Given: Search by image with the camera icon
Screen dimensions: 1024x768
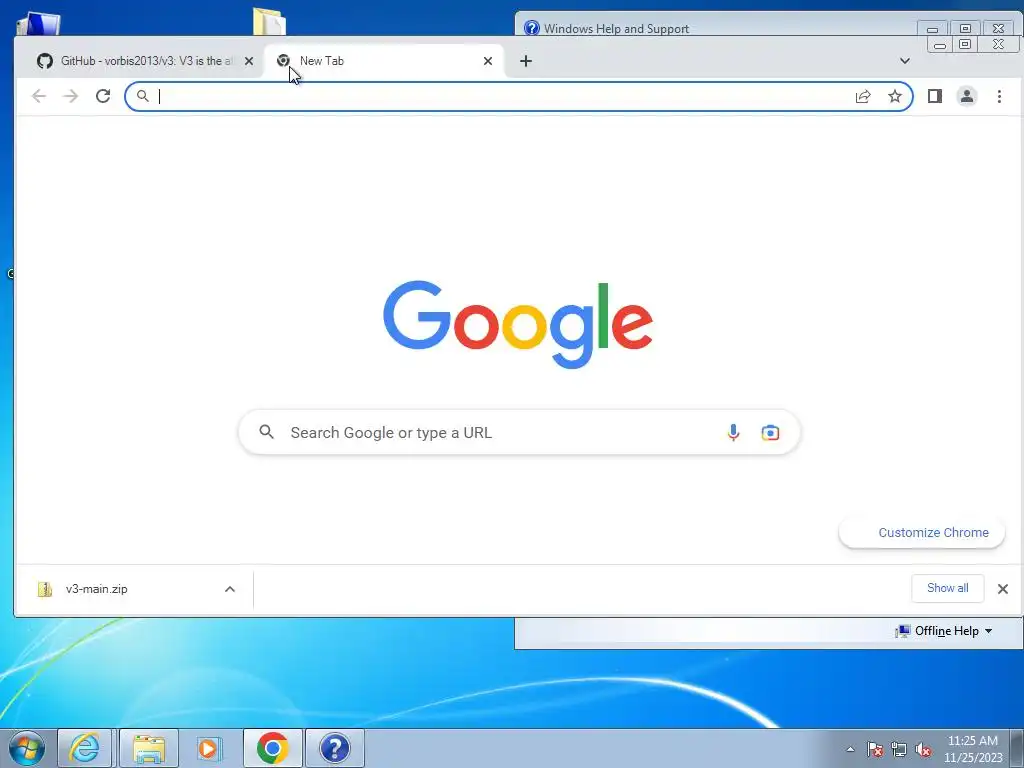Looking at the screenshot, I should tap(770, 432).
